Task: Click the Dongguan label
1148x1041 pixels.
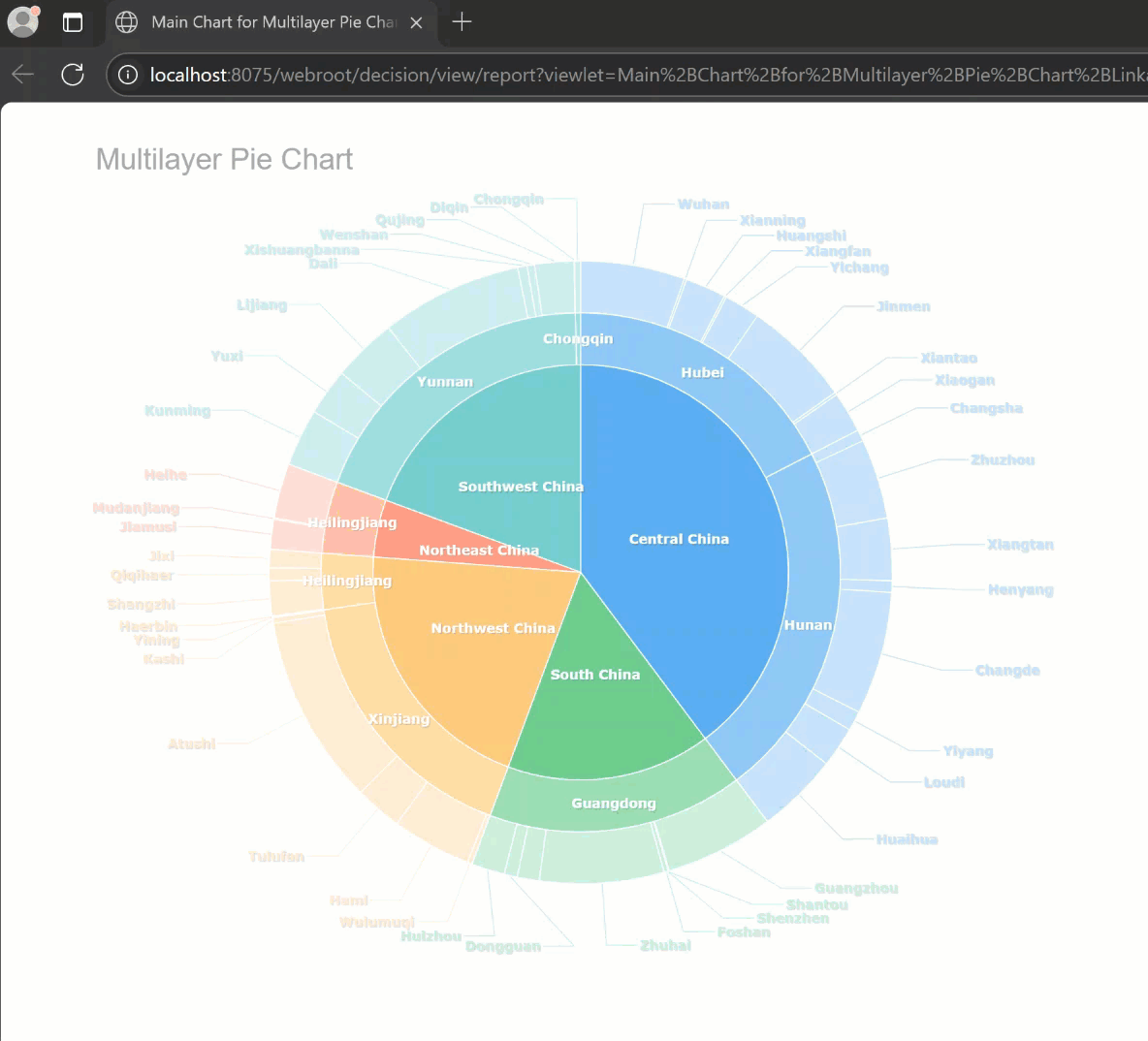Action: 503,947
